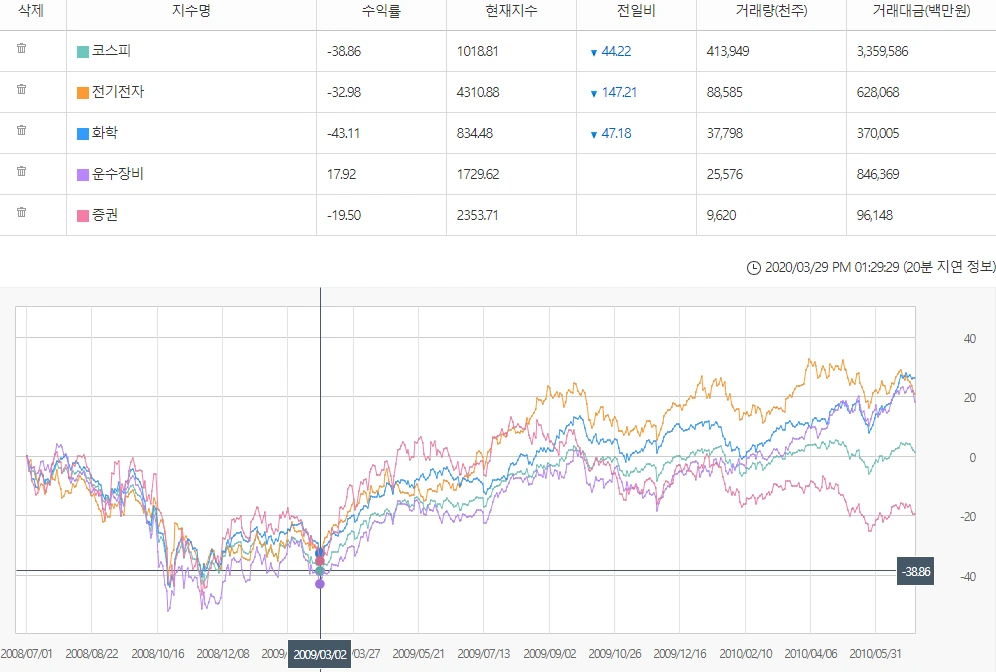This screenshot has width=996, height=672.
Task: Click the 전일비 column header
Action: pos(636,11)
